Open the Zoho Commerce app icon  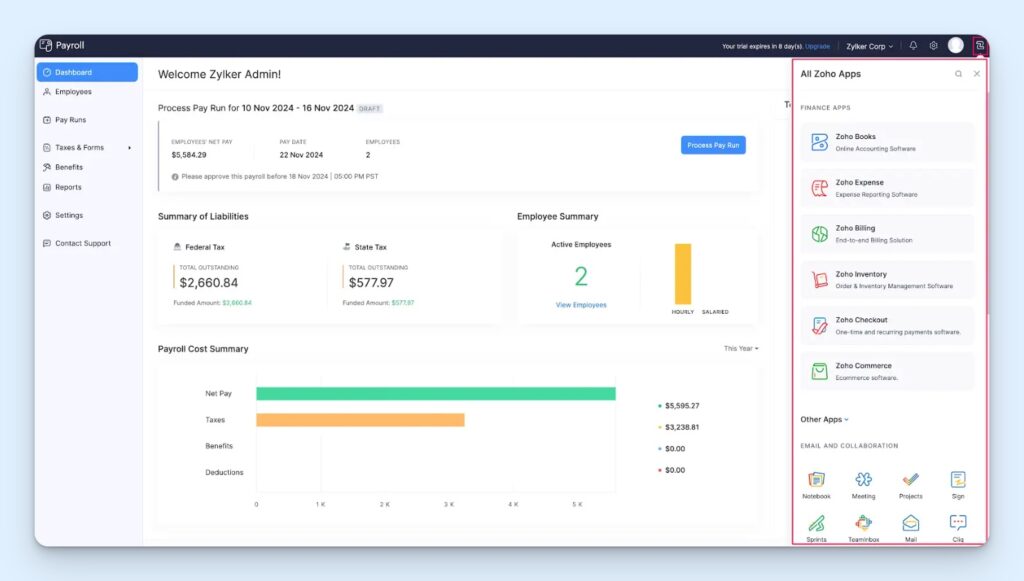[x=819, y=371]
